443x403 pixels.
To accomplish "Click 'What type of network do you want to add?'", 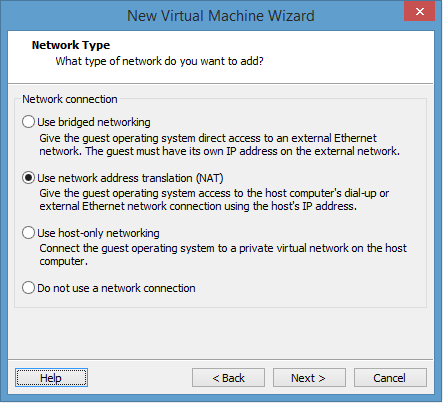I will 159,61.
